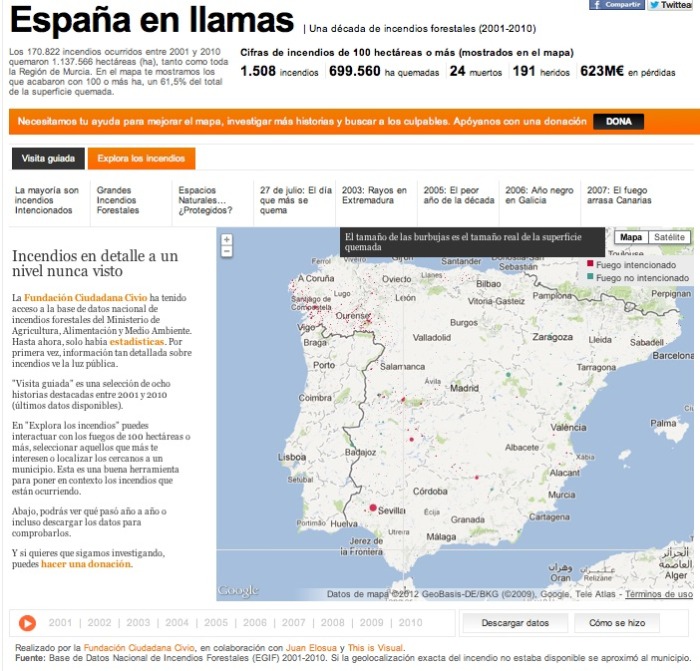
Task: Click teal 'Fuego no intencionado' legend swatch
Action: tap(590, 277)
